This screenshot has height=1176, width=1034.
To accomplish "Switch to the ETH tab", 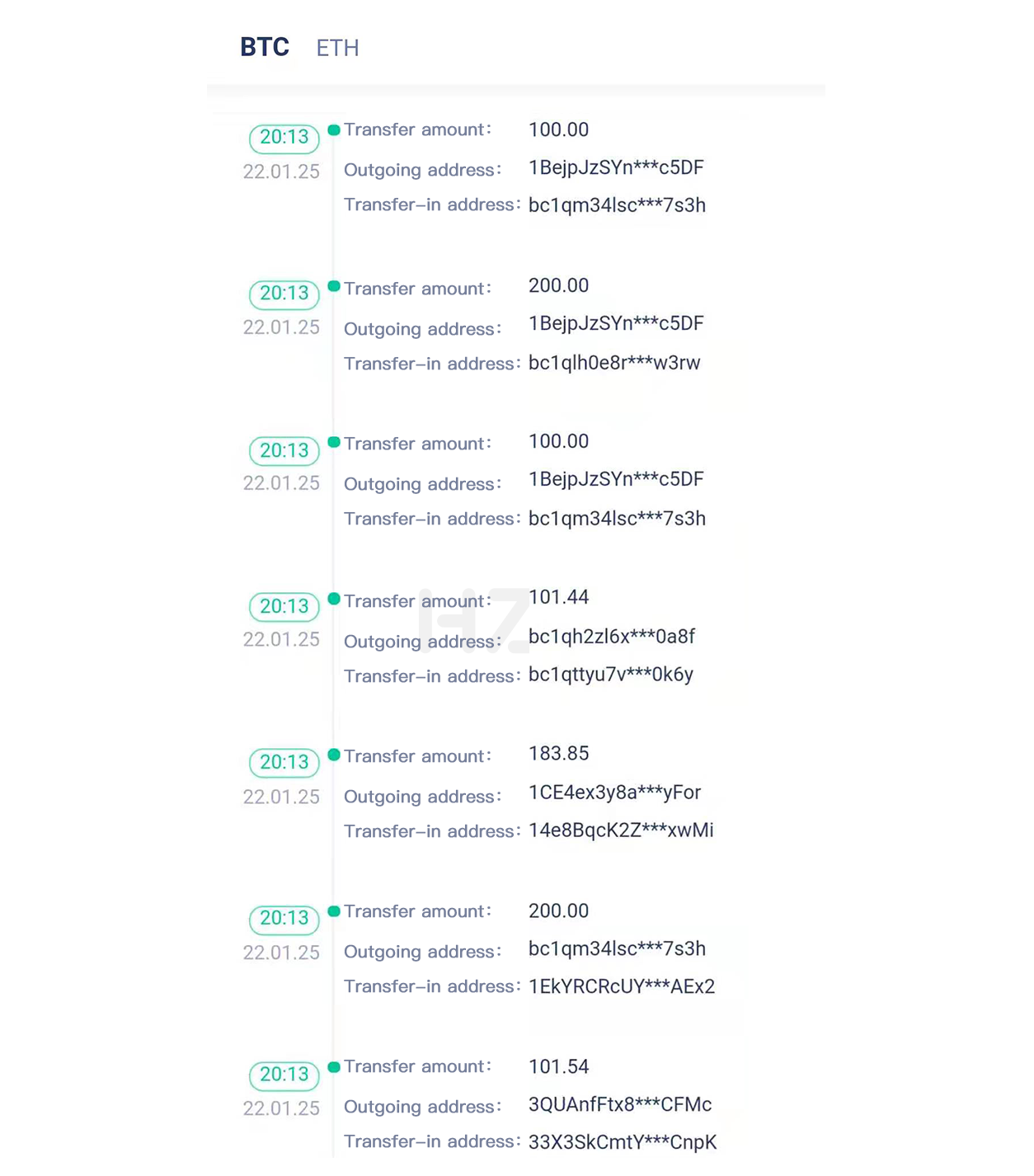I will click(337, 48).
